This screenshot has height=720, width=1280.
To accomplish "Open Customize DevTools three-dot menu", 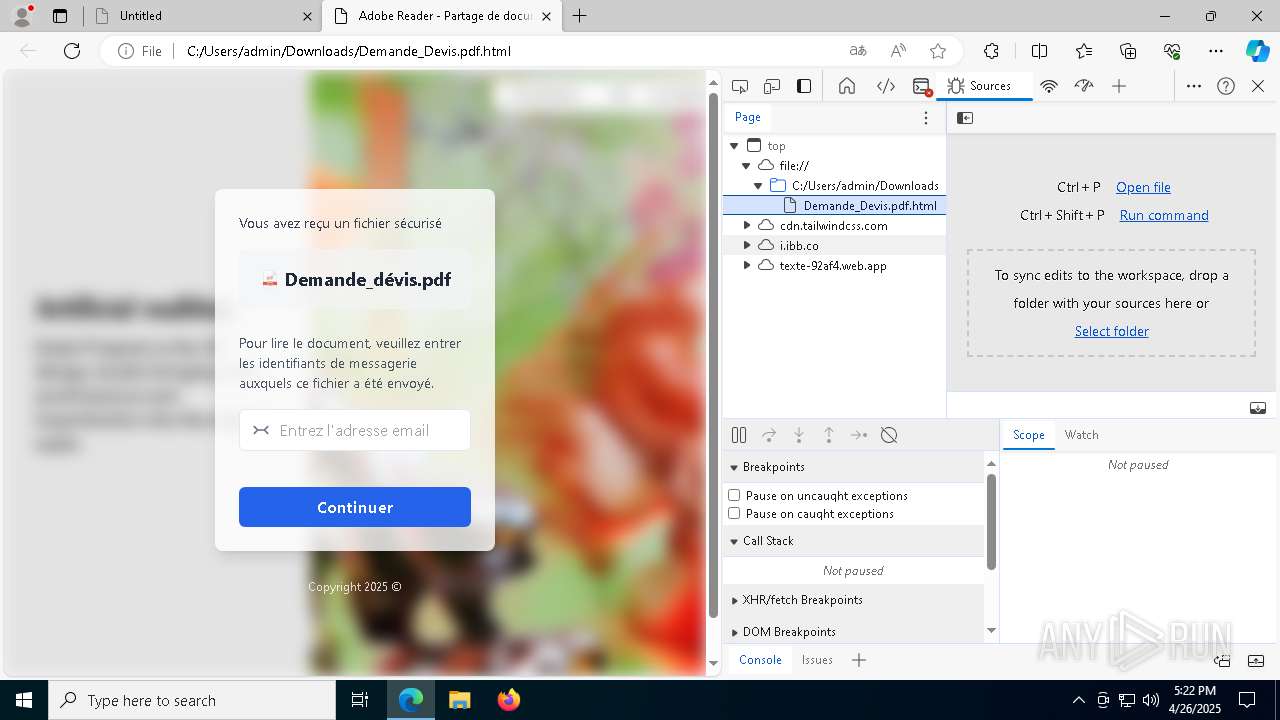I will pos(1194,86).
